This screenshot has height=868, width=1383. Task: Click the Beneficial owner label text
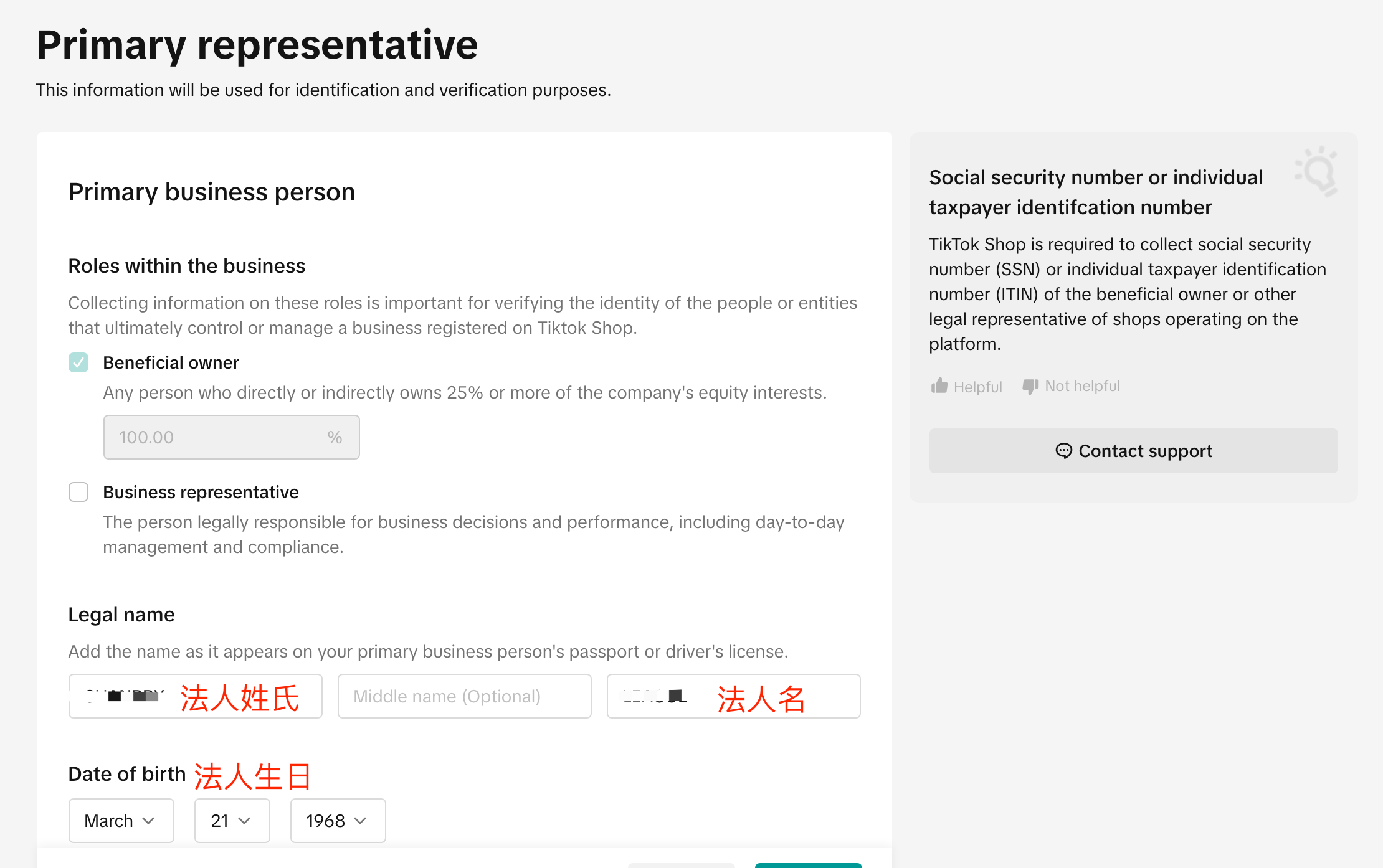[x=171, y=362]
